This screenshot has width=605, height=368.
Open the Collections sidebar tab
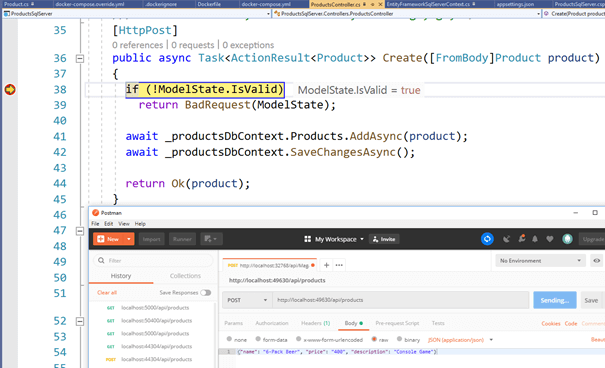coord(185,276)
